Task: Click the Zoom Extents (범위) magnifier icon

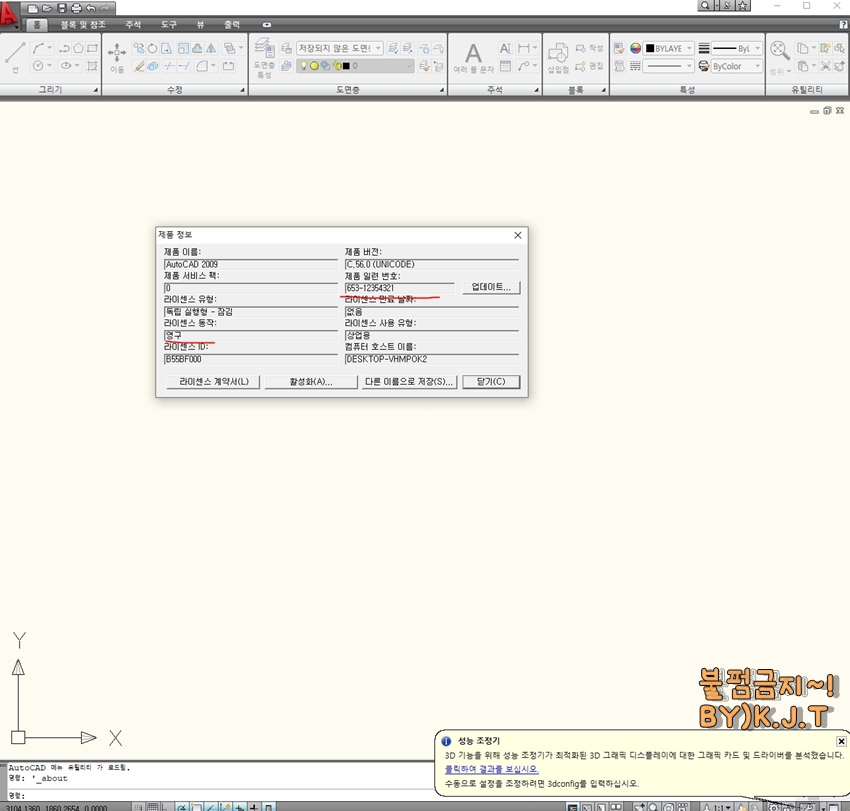Action: click(x=779, y=51)
